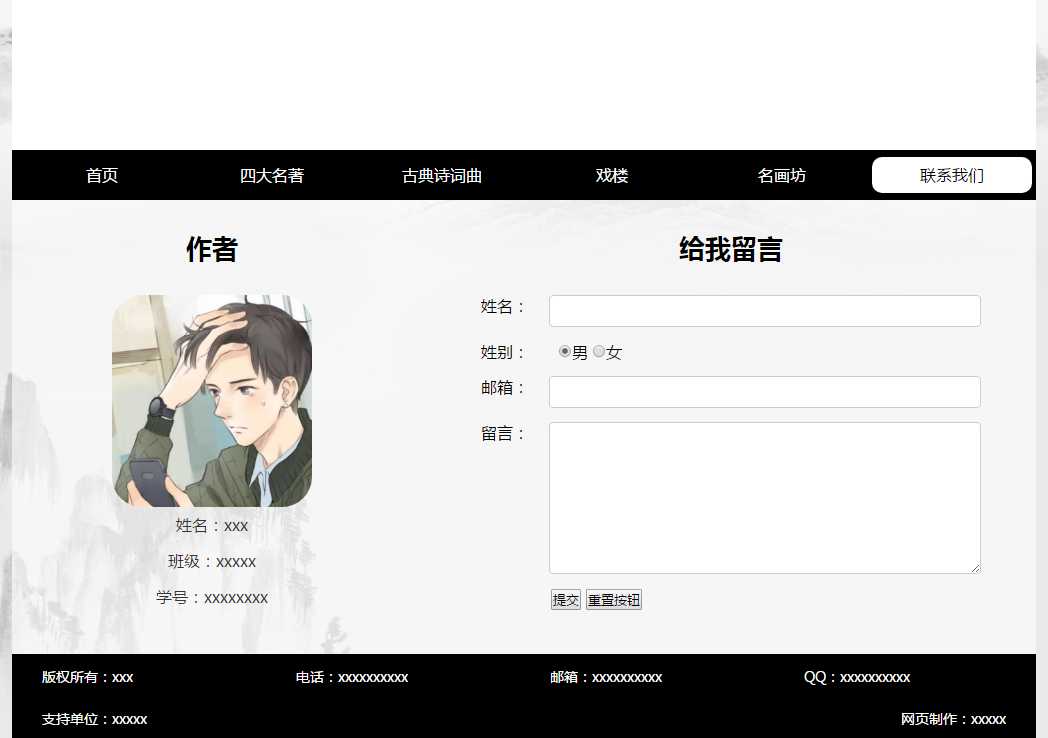The height and width of the screenshot is (738, 1048).
Task: Navigate to 名画坊
Action: tap(782, 176)
